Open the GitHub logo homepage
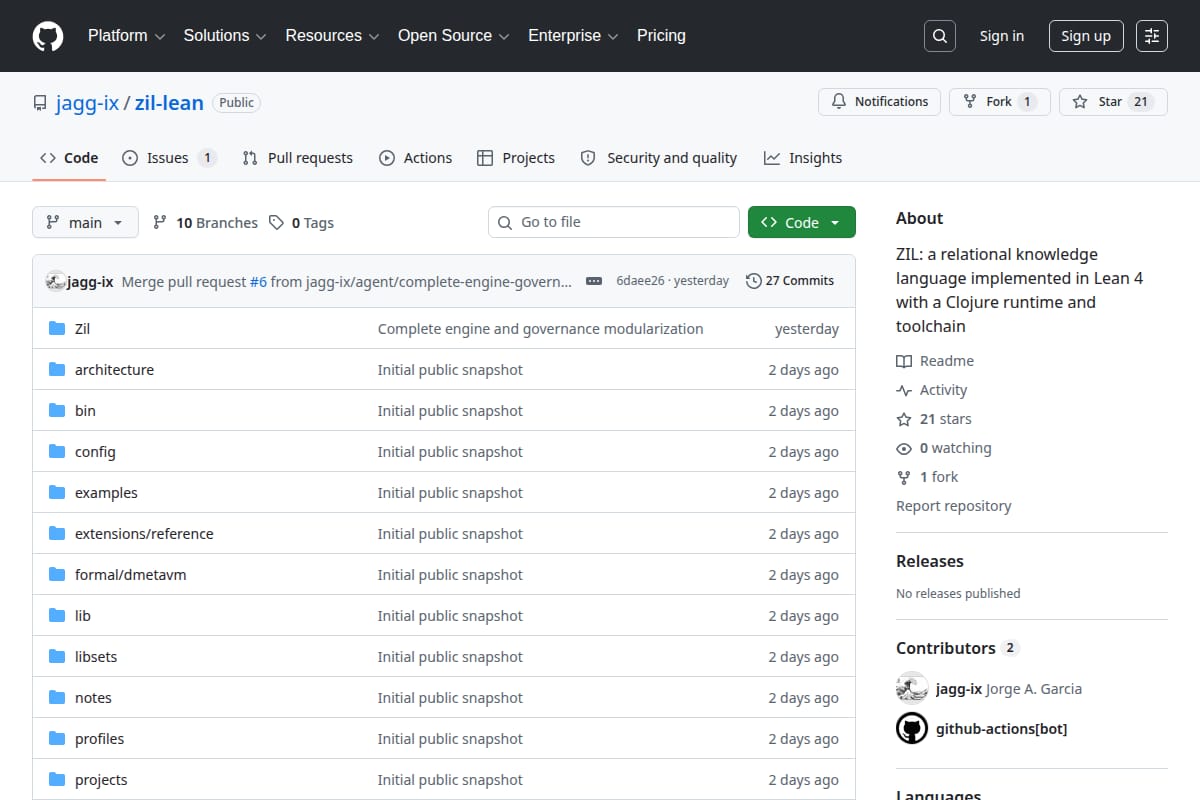 [x=48, y=36]
